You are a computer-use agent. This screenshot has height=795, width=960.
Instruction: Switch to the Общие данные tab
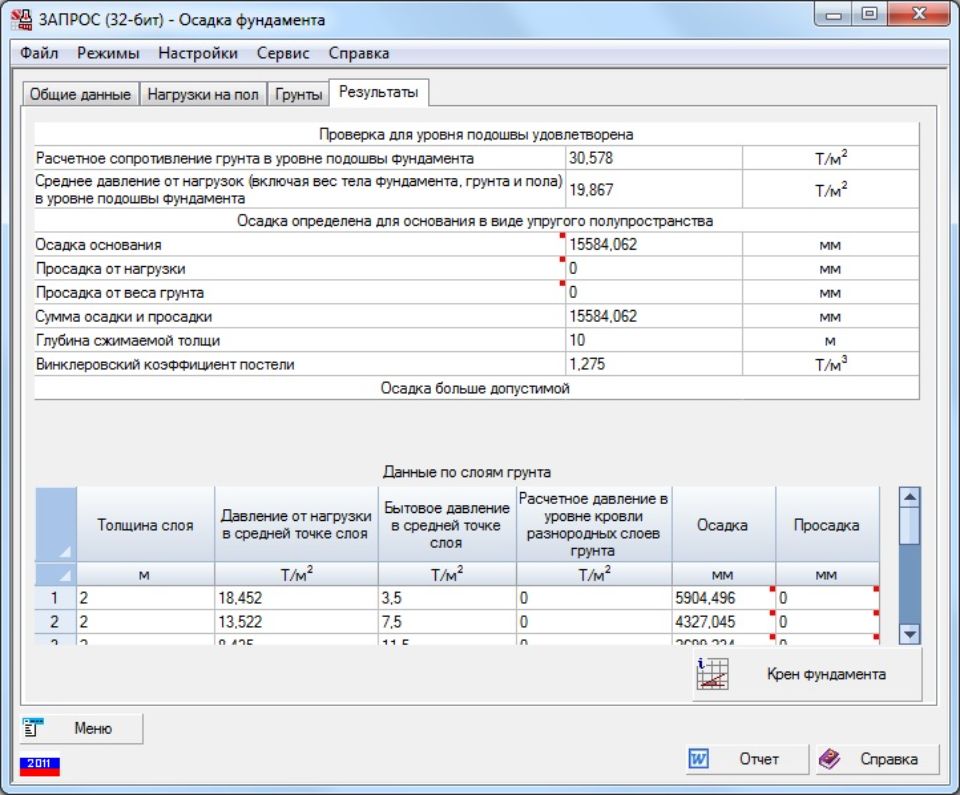80,95
